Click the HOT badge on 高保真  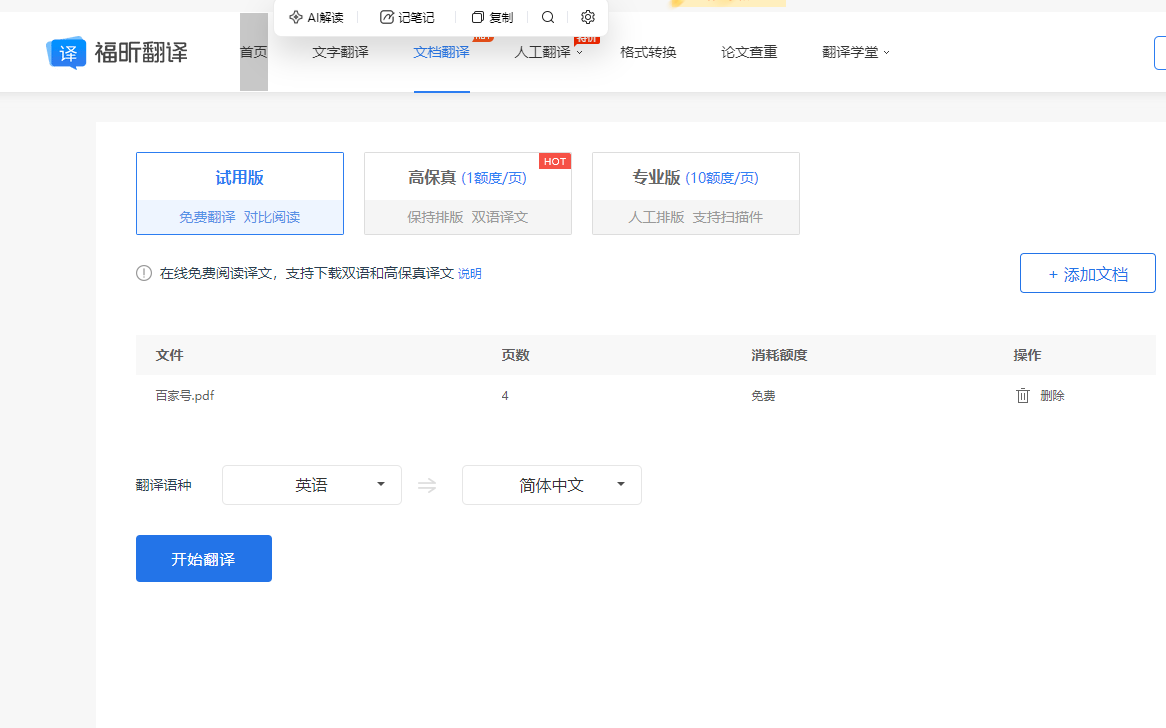coord(555,161)
